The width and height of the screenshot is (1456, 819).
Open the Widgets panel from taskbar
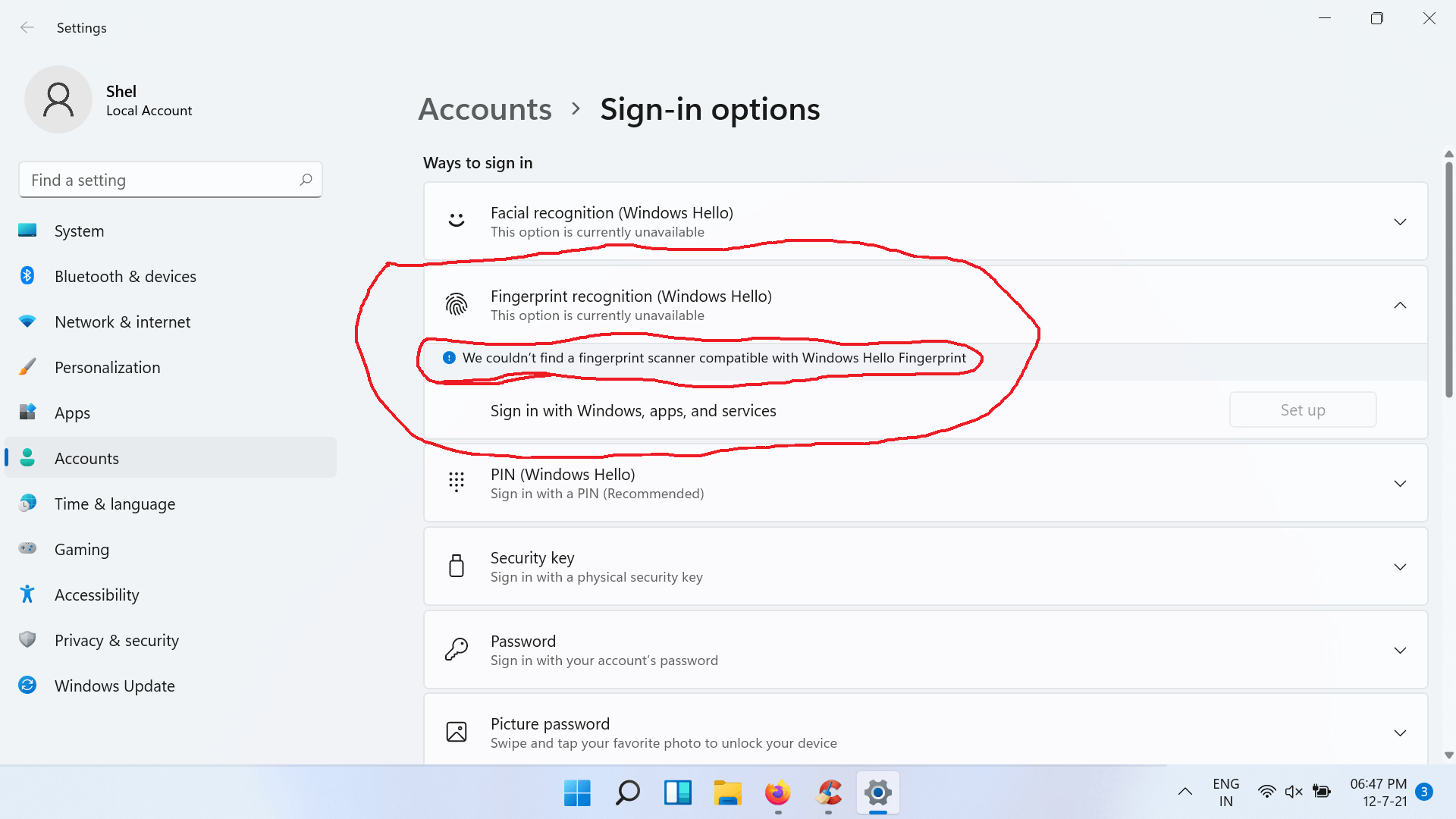click(677, 793)
